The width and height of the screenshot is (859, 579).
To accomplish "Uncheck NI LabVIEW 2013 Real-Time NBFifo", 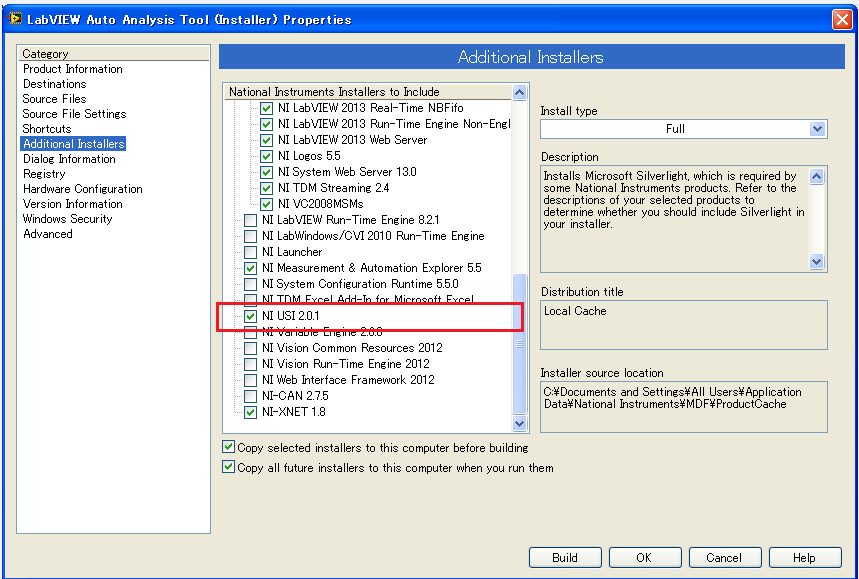I will pyautogui.click(x=266, y=108).
